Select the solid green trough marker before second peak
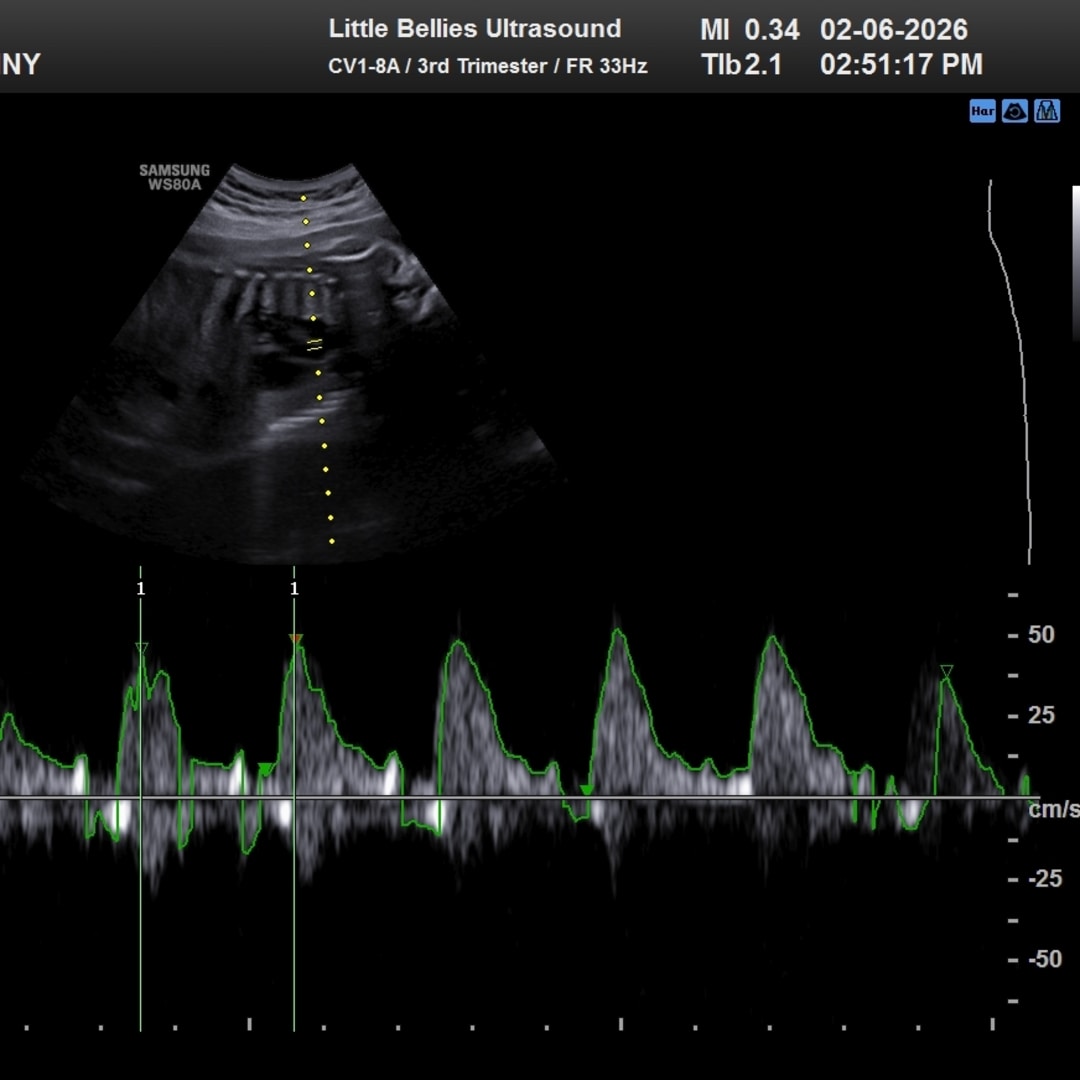Viewport: 1080px width, 1080px height. [264, 768]
